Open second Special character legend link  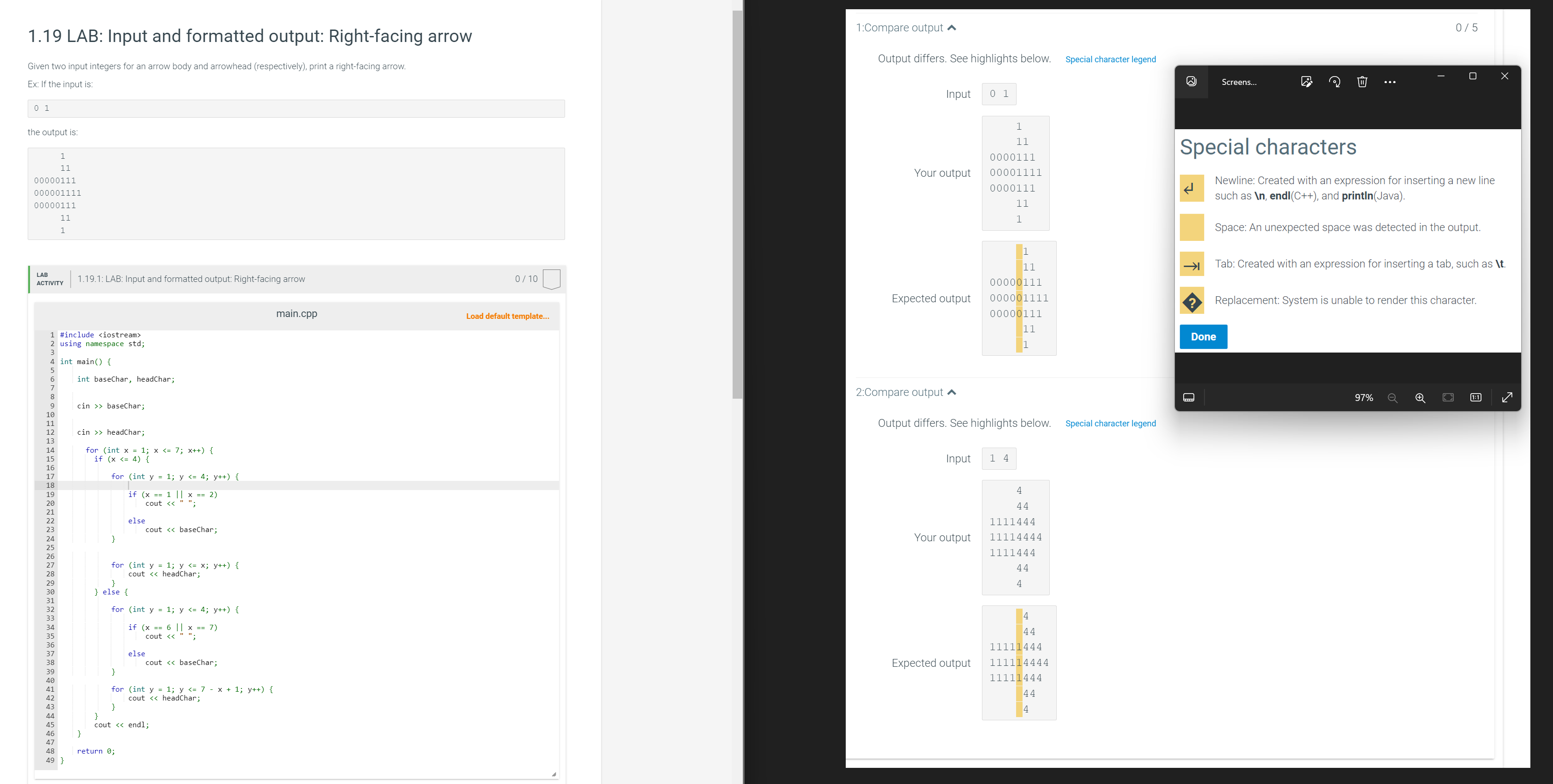point(1110,424)
